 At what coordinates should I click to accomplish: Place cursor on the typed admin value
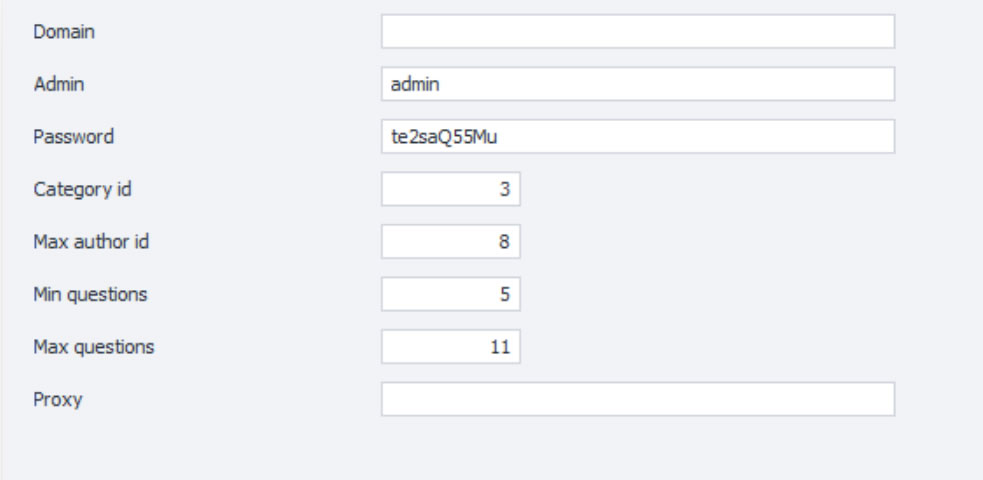tap(416, 84)
